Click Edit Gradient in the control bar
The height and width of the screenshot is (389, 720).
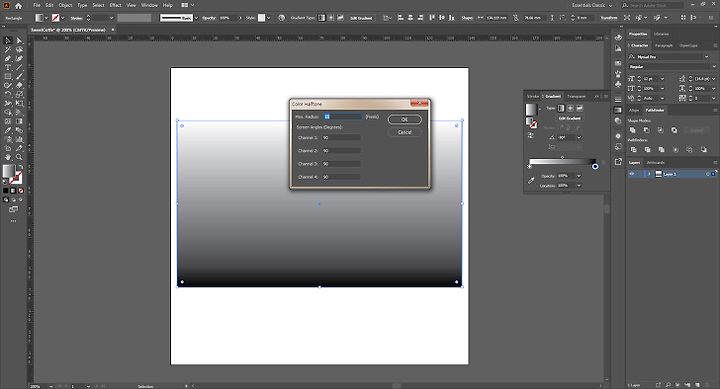[361, 18]
